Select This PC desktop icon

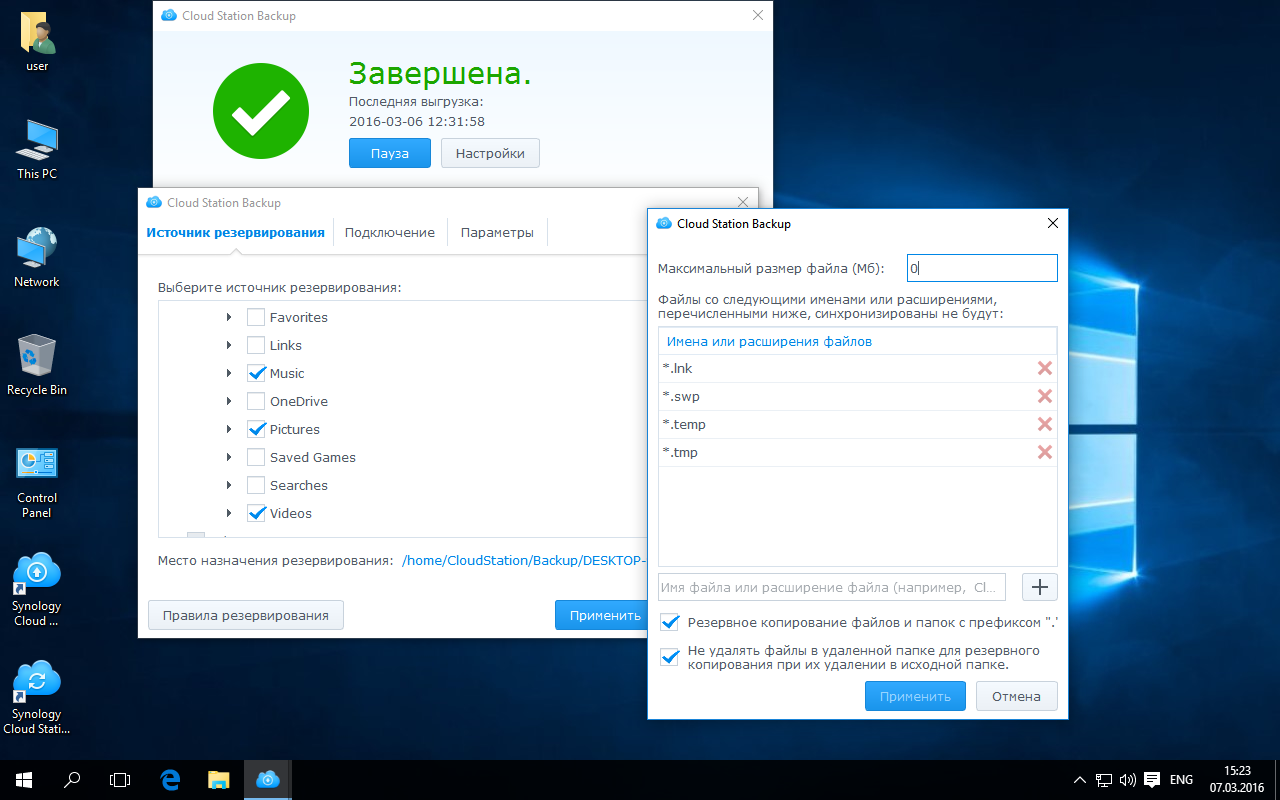[x=37, y=150]
